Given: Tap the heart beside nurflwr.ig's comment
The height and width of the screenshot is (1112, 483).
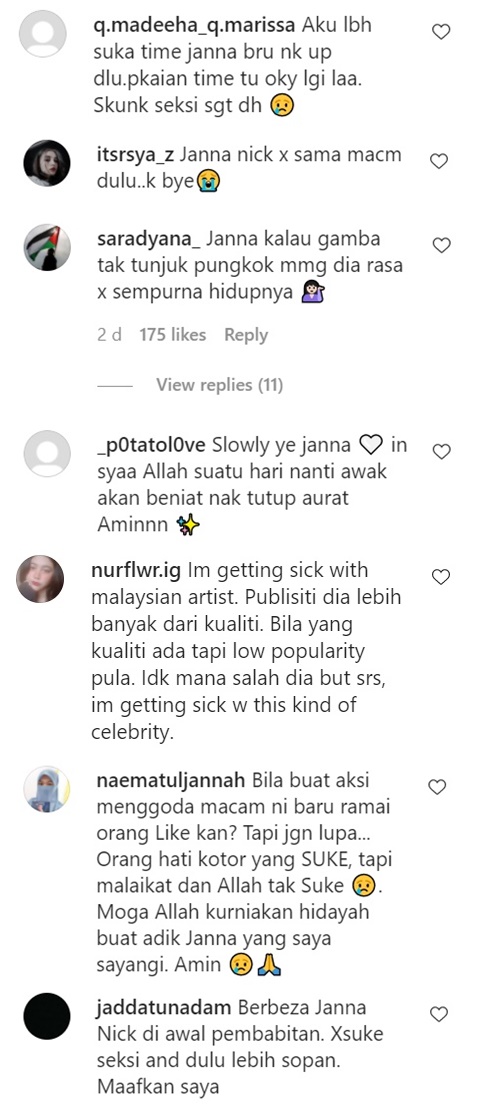Looking at the screenshot, I should point(441,577).
